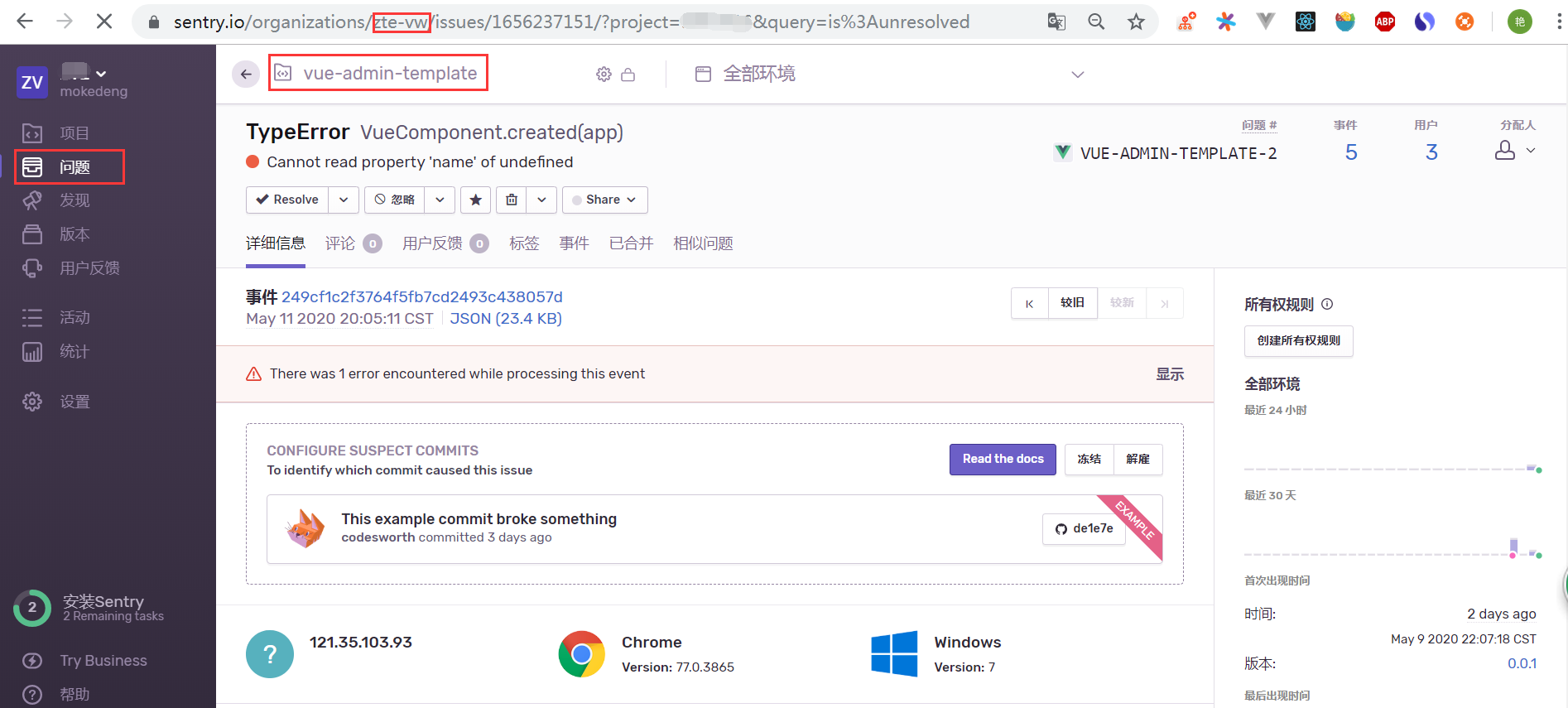This screenshot has width=1568, height=708.
Task: Click the Read the docs button
Action: (x=1003, y=459)
